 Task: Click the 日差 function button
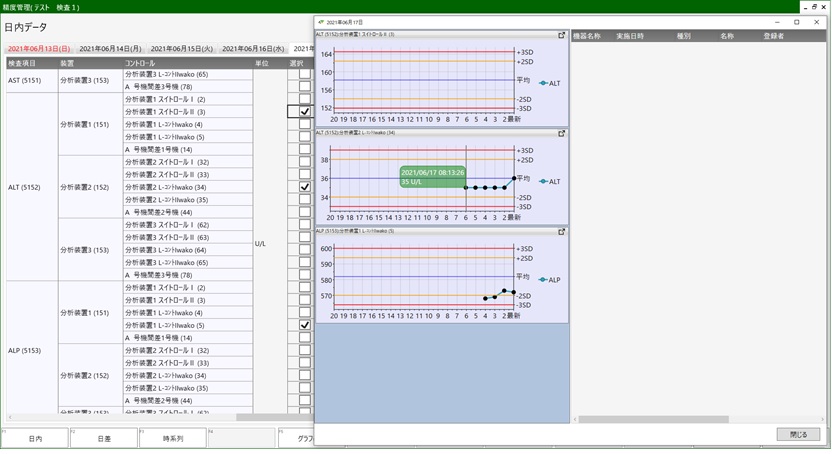104,438
